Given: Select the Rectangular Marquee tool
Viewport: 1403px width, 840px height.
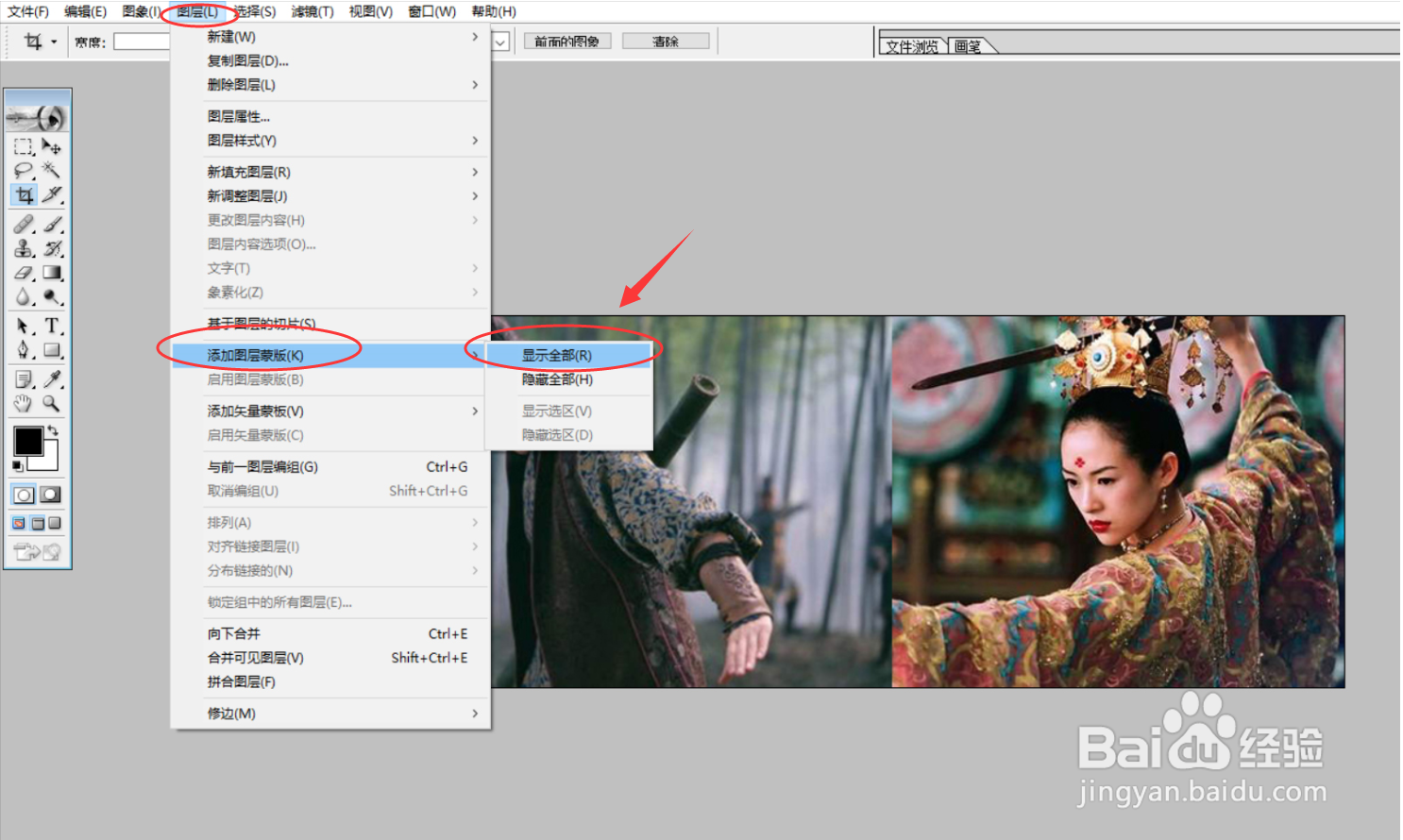Looking at the screenshot, I should point(24,146).
